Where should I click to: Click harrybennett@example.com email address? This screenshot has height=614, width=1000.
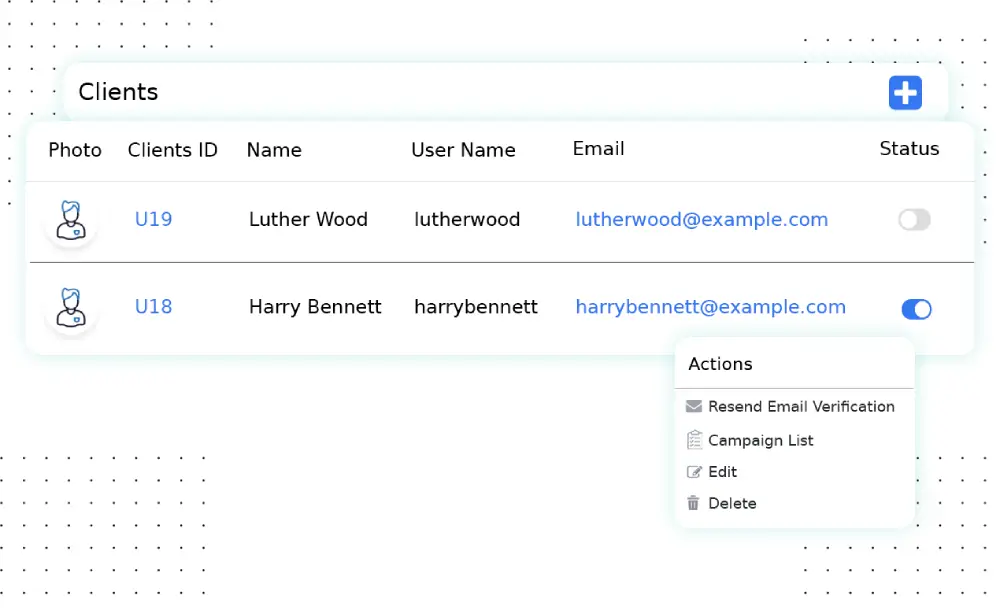(710, 307)
